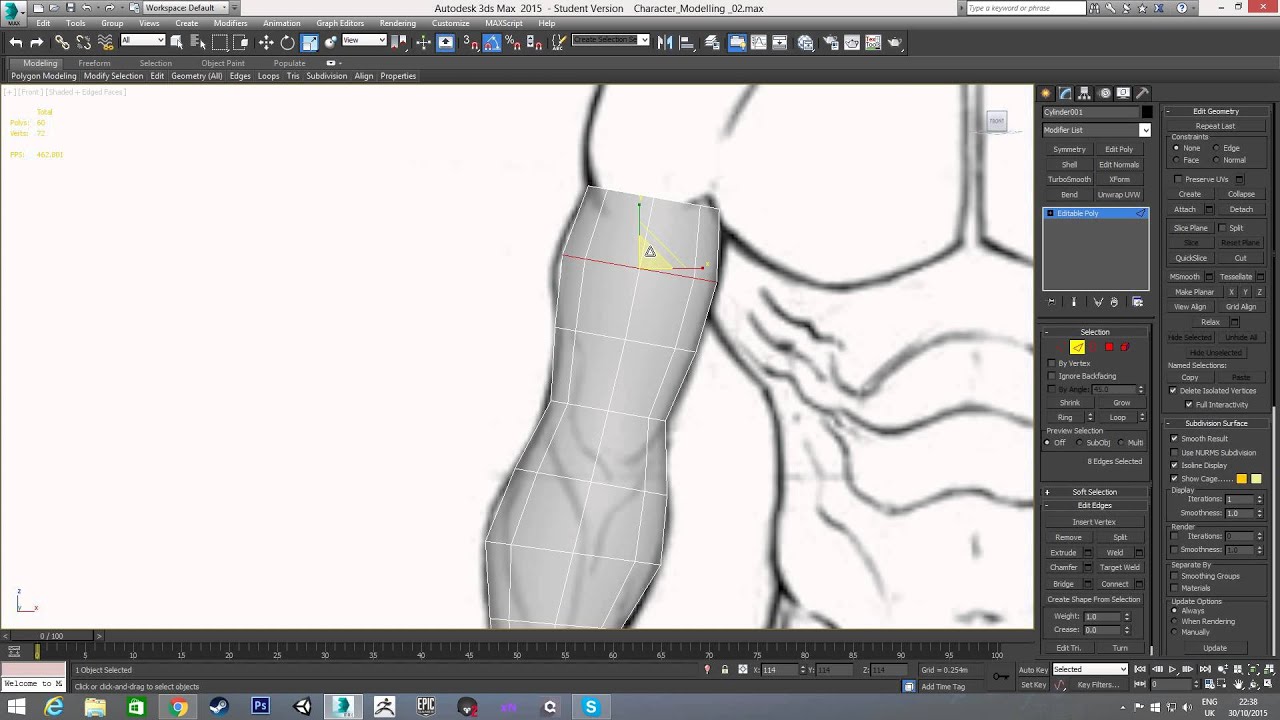The width and height of the screenshot is (1280, 720).
Task: Collapse the Edit Geometry rollout
Action: pyautogui.click(x=1216, y=111)
